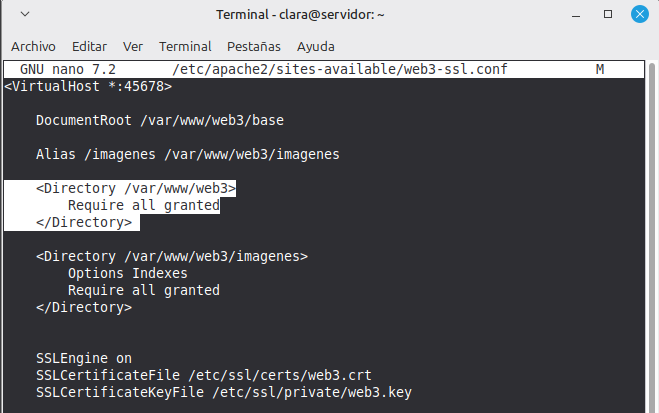
Task: Open the Editar menu
Action: point(89,47)
